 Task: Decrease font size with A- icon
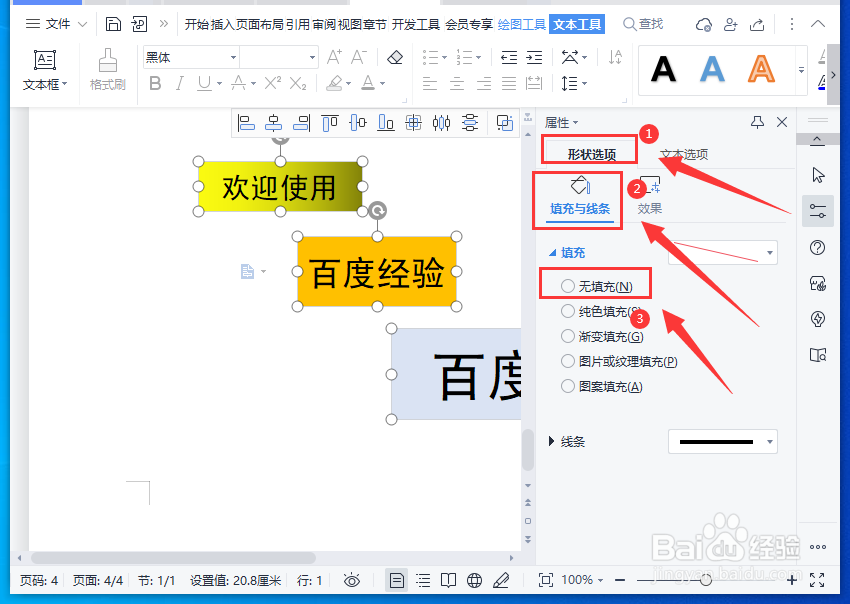358,57
